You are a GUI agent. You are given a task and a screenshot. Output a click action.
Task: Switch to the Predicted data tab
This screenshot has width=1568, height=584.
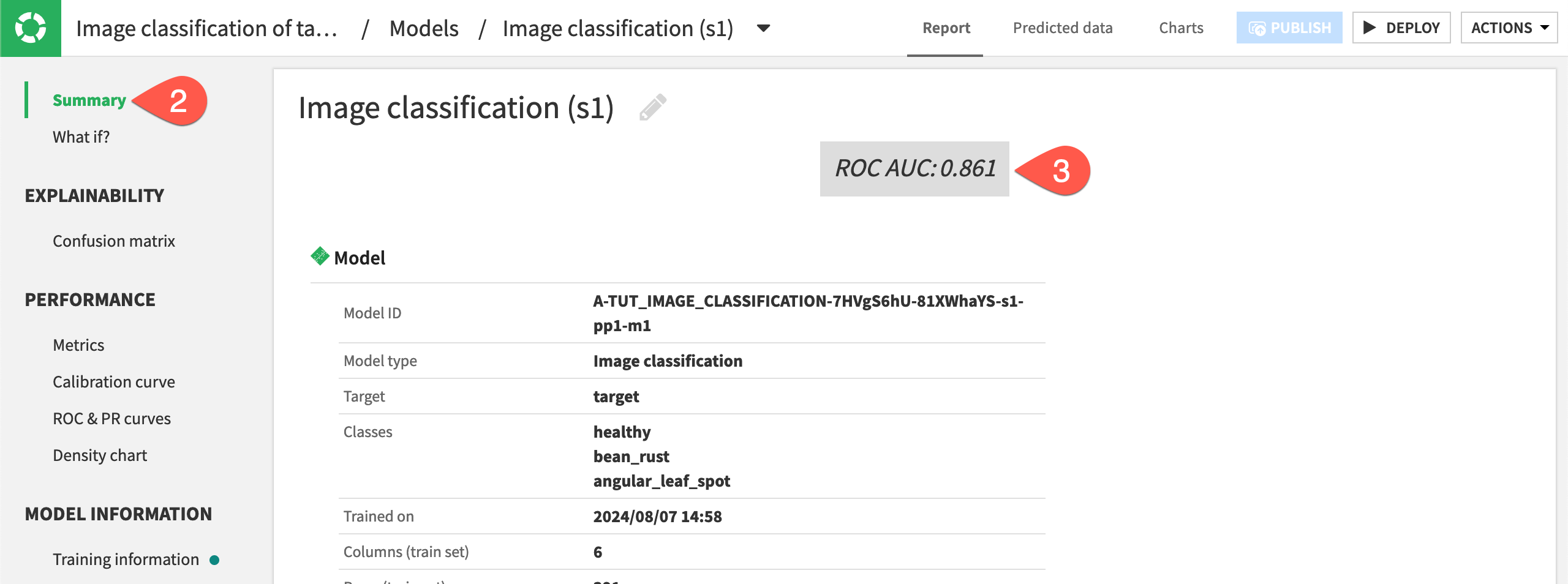click(1063, 28)
